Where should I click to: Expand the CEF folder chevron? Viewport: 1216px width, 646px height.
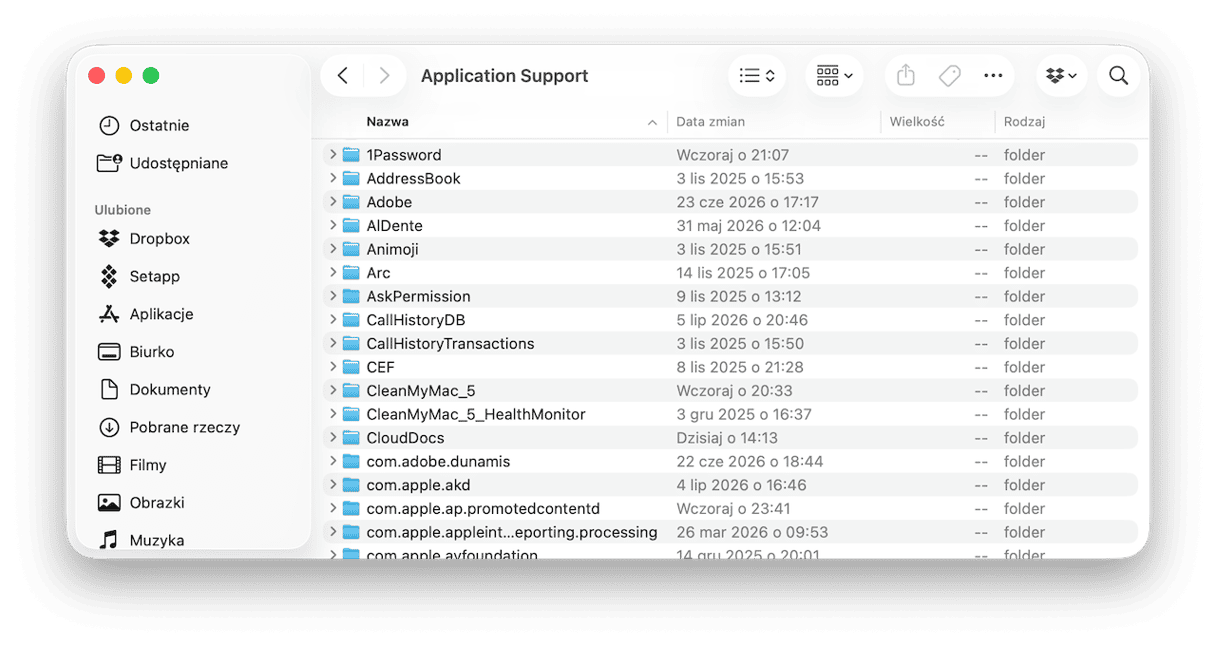click(x=333, y=367)
